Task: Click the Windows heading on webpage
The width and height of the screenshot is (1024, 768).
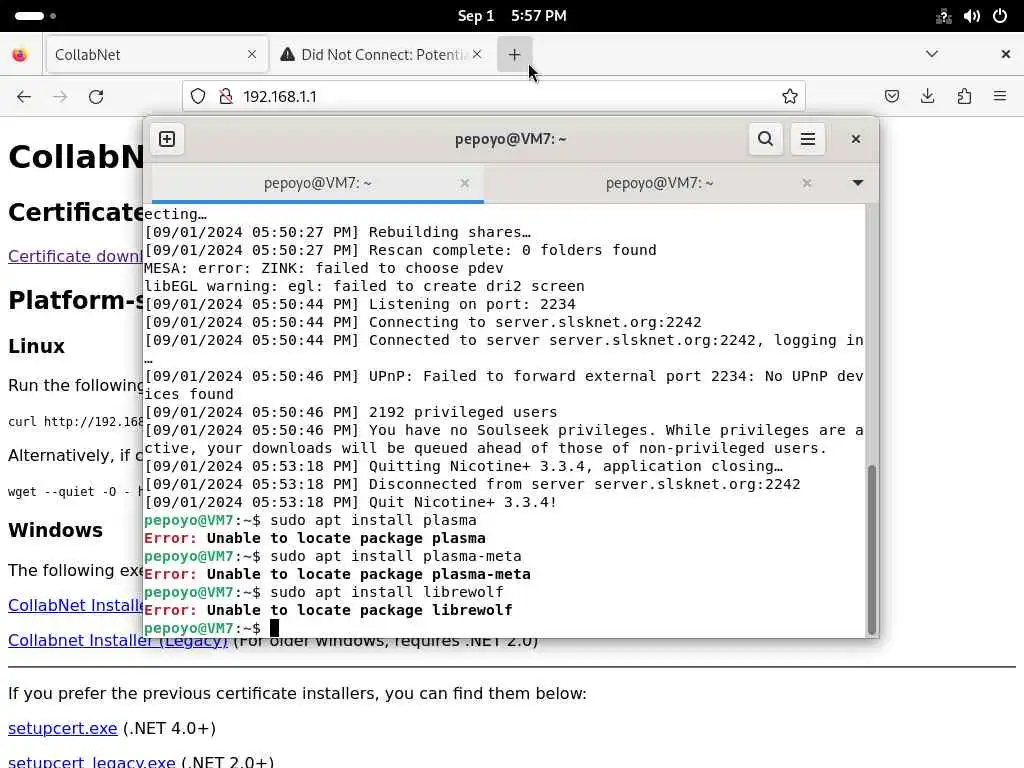Action: pos(56,530)
